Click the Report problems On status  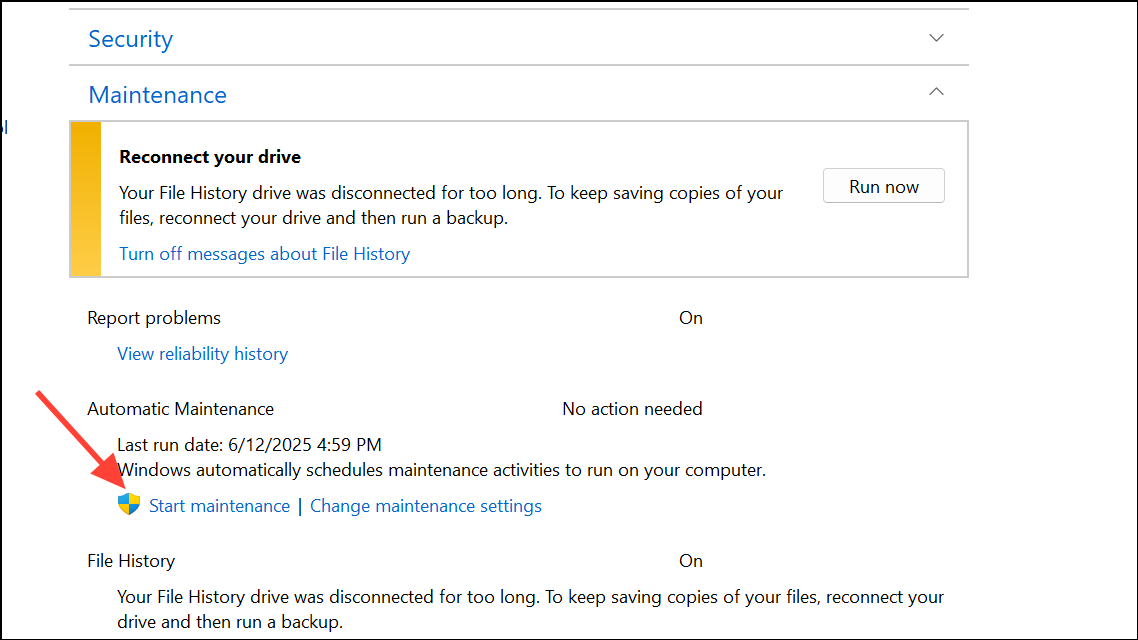click(691, 318)
